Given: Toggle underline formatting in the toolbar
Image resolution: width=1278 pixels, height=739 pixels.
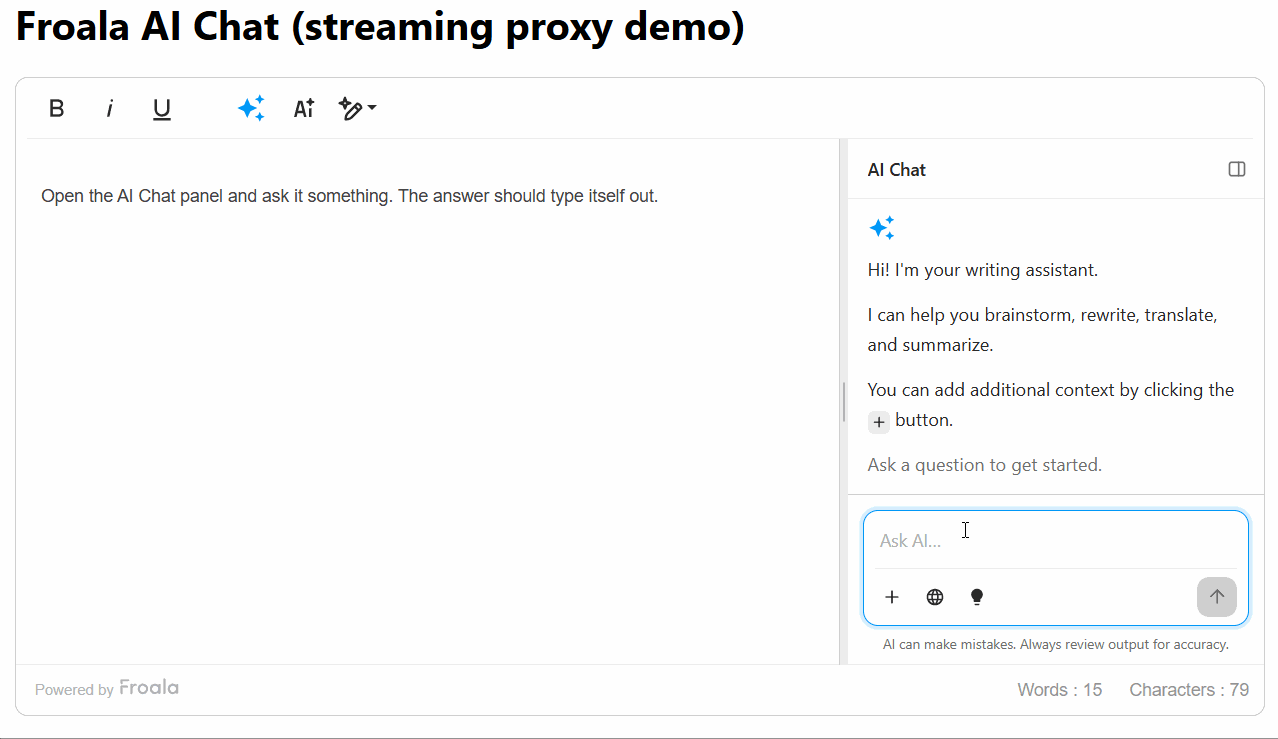Looking at the screenshot, I should 162,109.
